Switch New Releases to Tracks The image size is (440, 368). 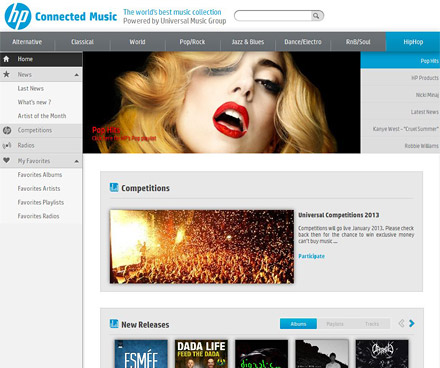point(372,324)
